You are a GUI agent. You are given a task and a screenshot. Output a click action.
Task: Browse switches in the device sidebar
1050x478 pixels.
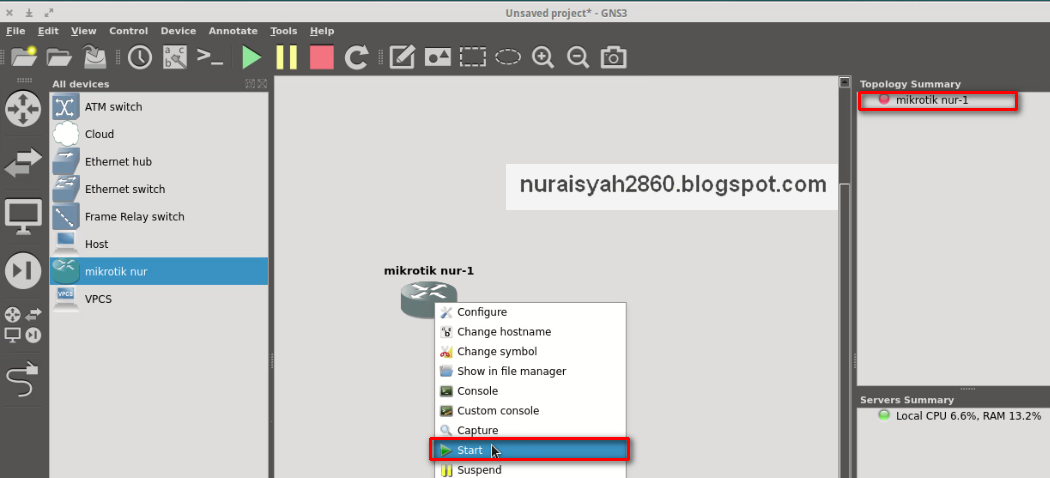pyautogui.click(x=23, y=163)
